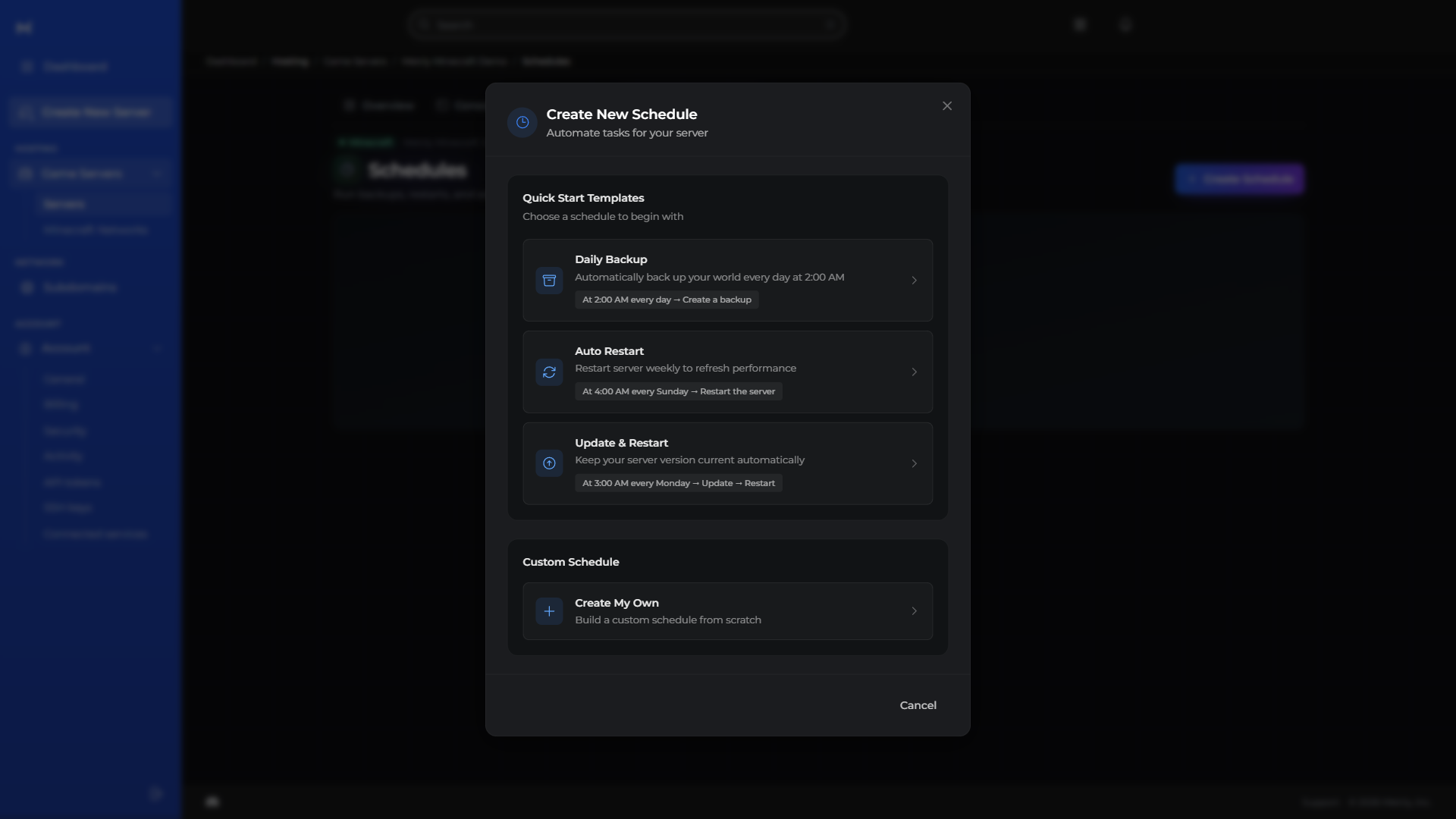Select the Update & Restart template title
1456x819 pixels.
(x=621, y=443)
